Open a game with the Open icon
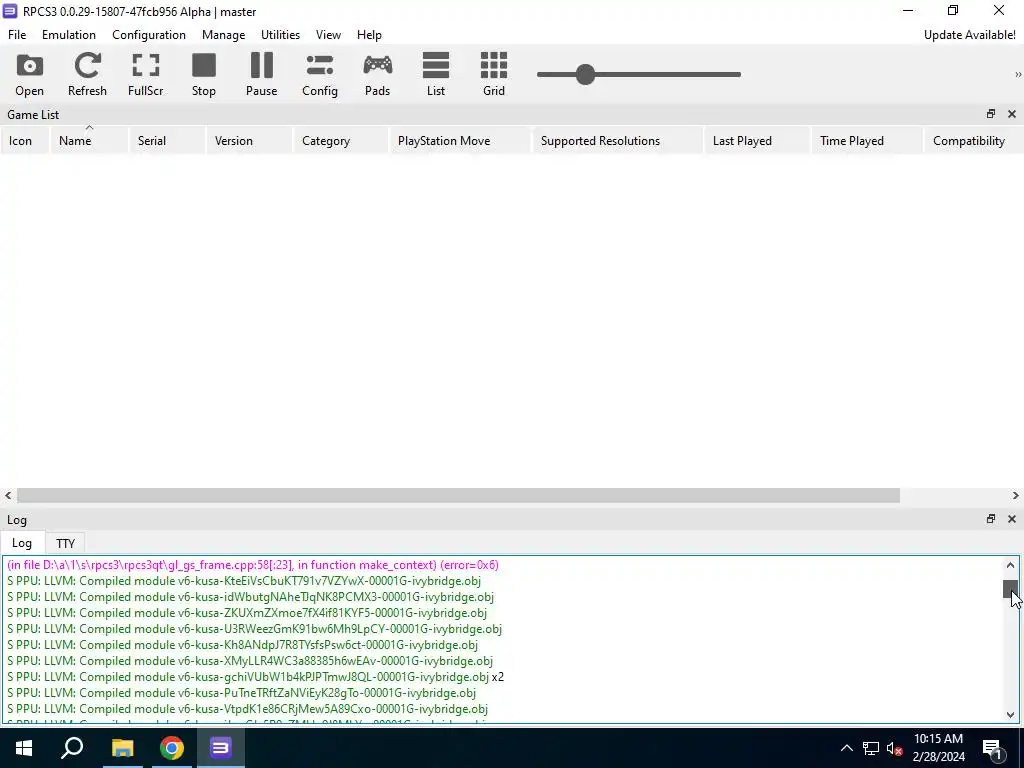The width and height of the screenshot is (1024, 768). click(29, 74)
